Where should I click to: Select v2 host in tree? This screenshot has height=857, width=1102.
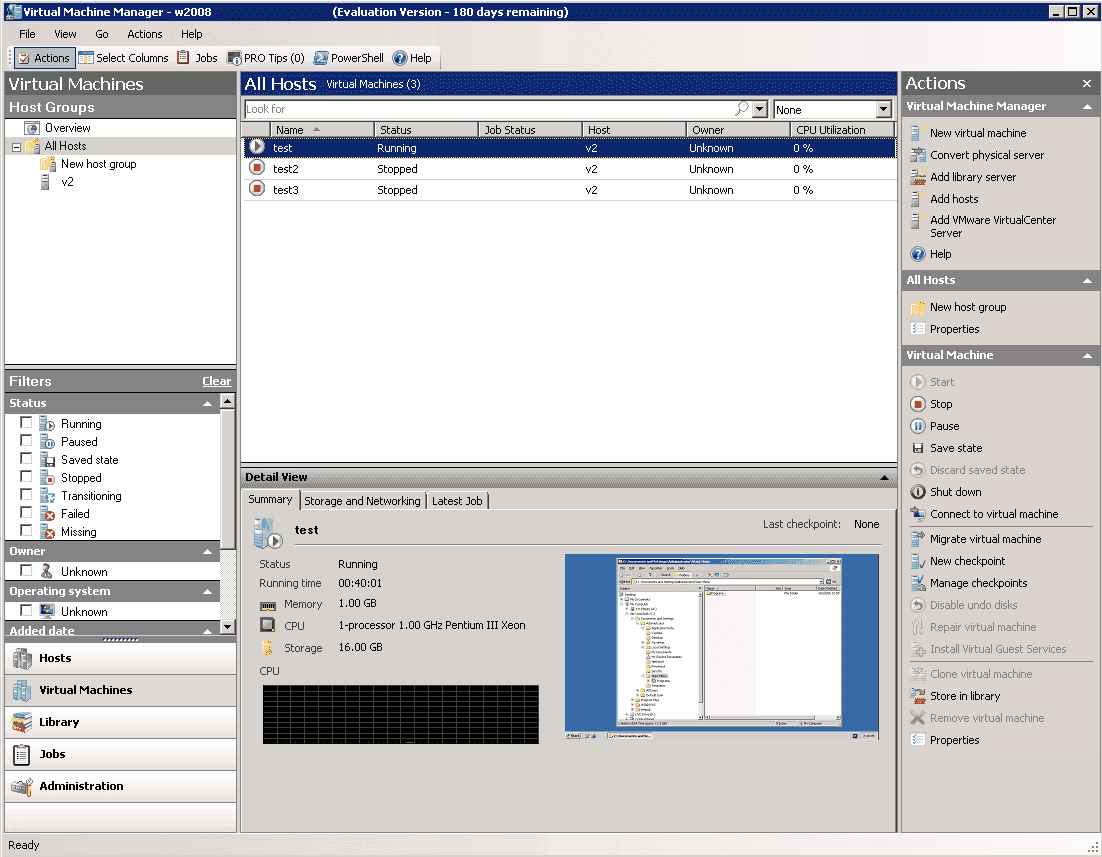pos(67,181)
